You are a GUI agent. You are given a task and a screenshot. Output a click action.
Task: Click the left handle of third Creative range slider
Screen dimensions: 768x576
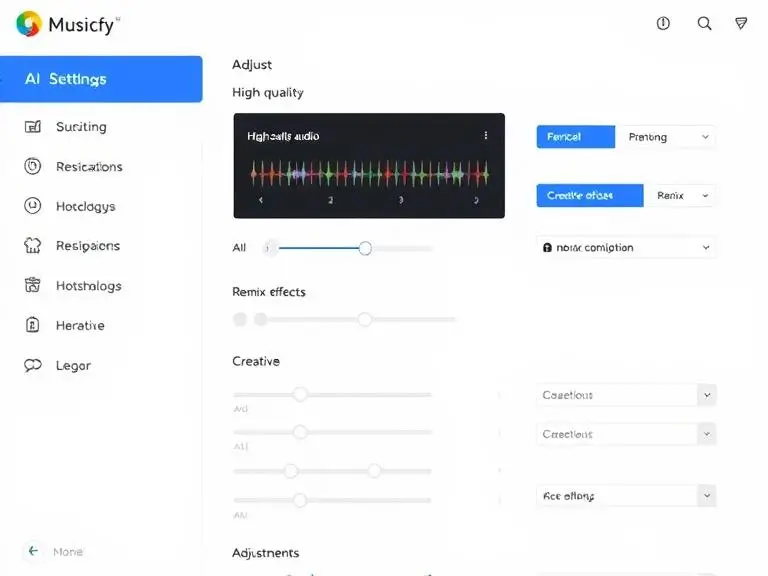pos(291,471)
